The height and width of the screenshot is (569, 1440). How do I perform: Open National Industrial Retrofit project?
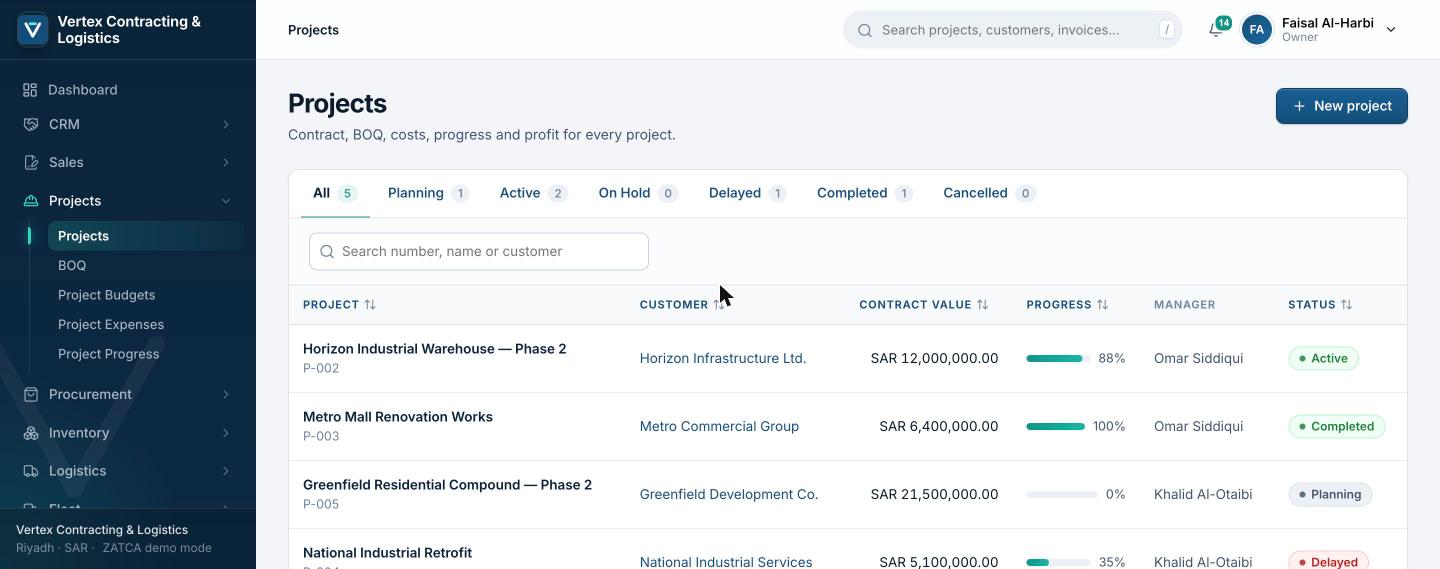[387, 553]
